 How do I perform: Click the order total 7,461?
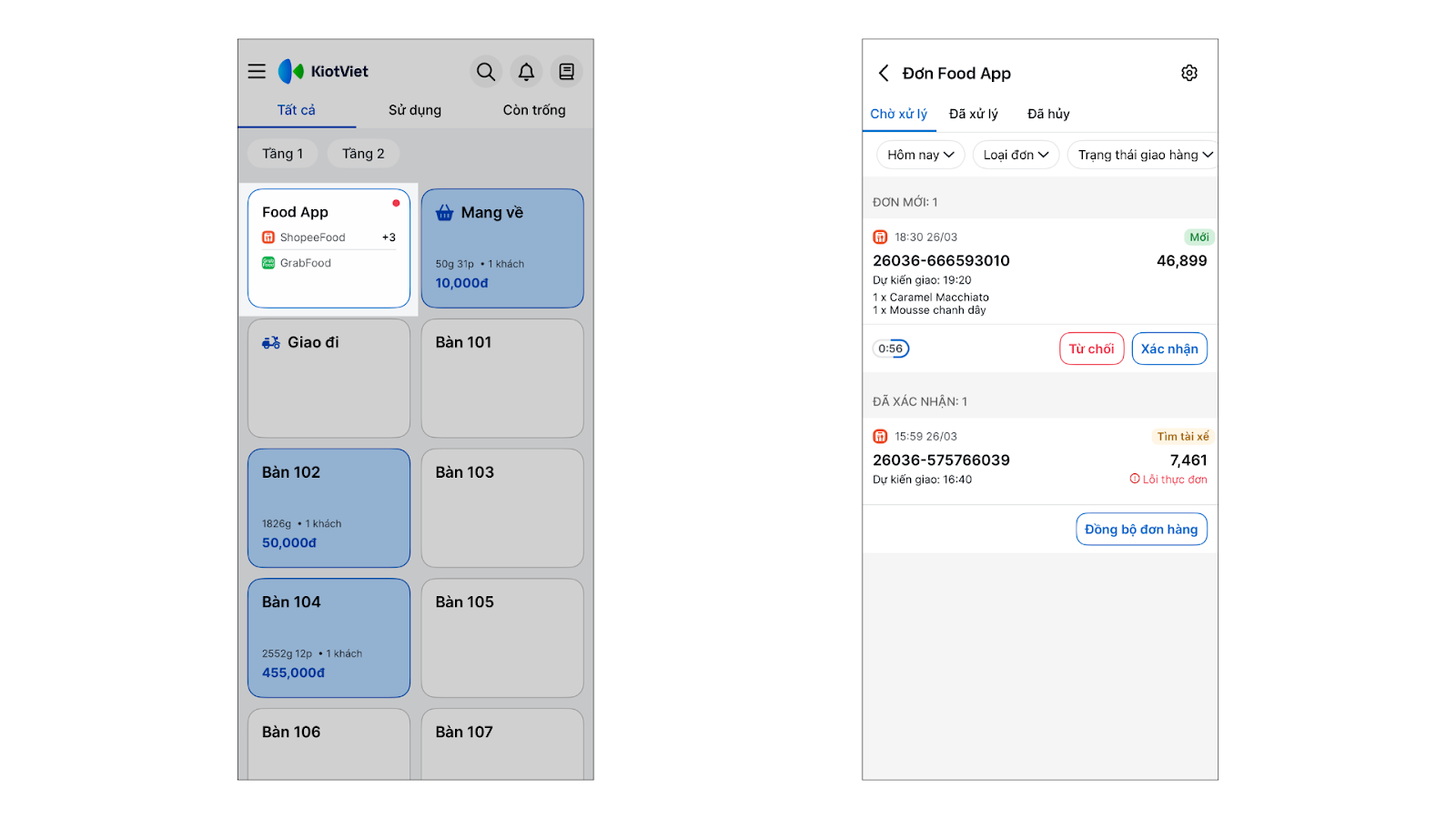pyautogui.click(x=1188, y=460)
